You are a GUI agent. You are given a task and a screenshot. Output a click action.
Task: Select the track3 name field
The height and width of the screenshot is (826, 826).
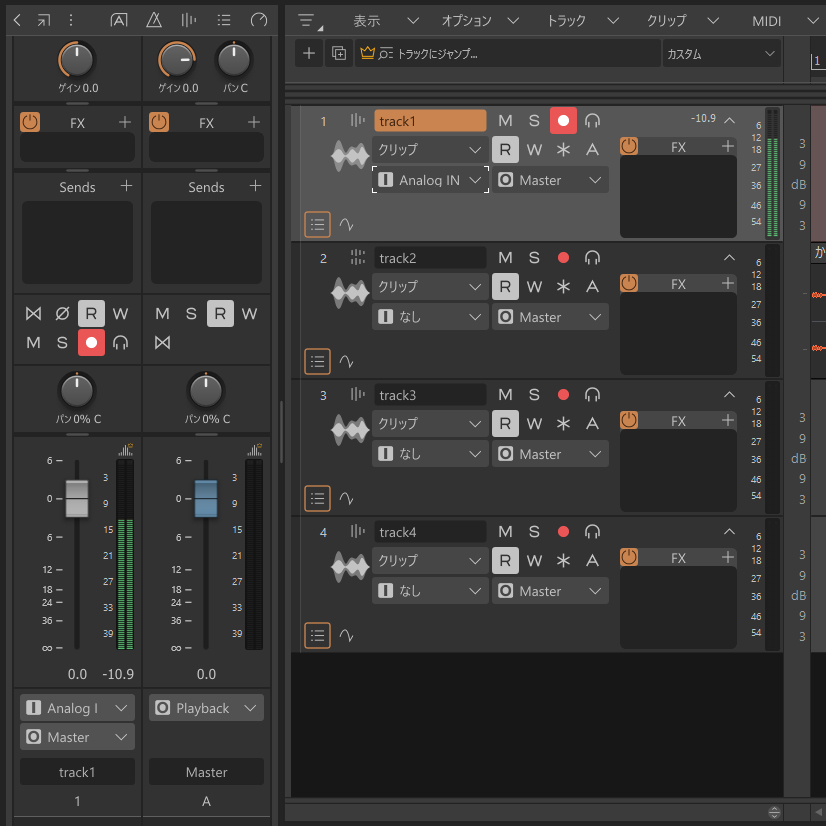pyautogui.click(x=430, y=395)
